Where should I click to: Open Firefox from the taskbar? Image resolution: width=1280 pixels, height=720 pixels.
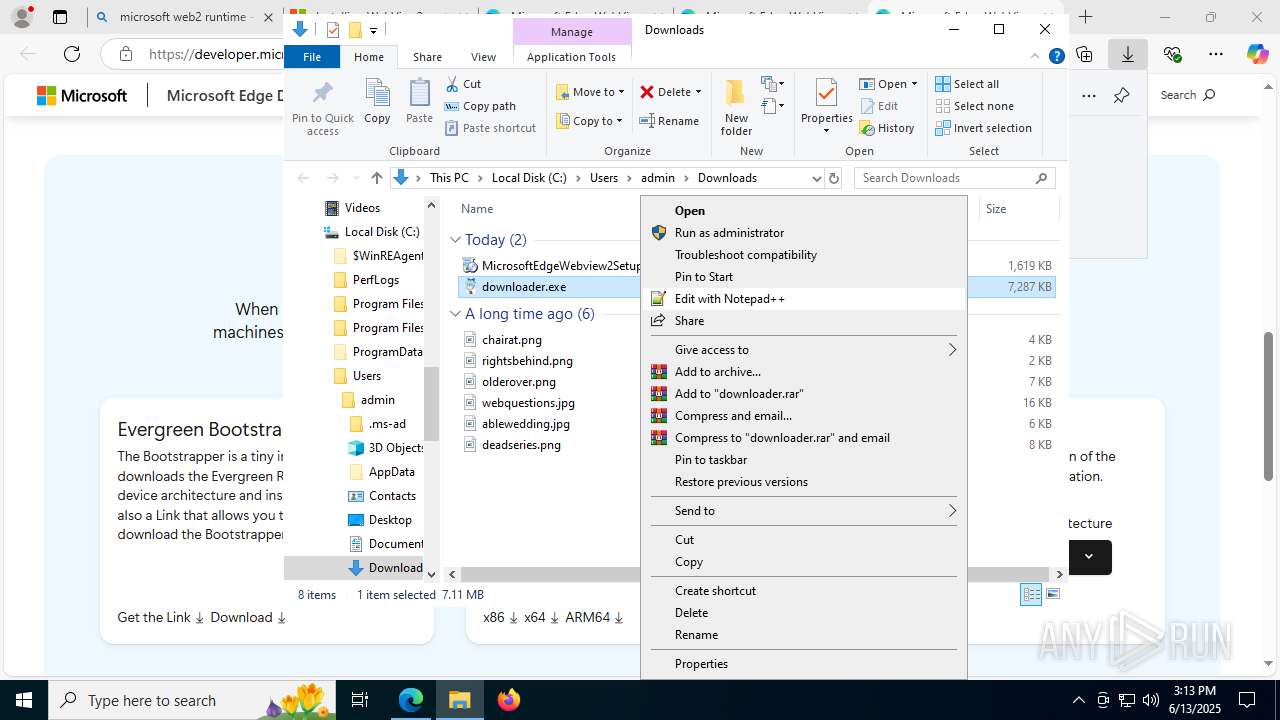click(509, 700)
